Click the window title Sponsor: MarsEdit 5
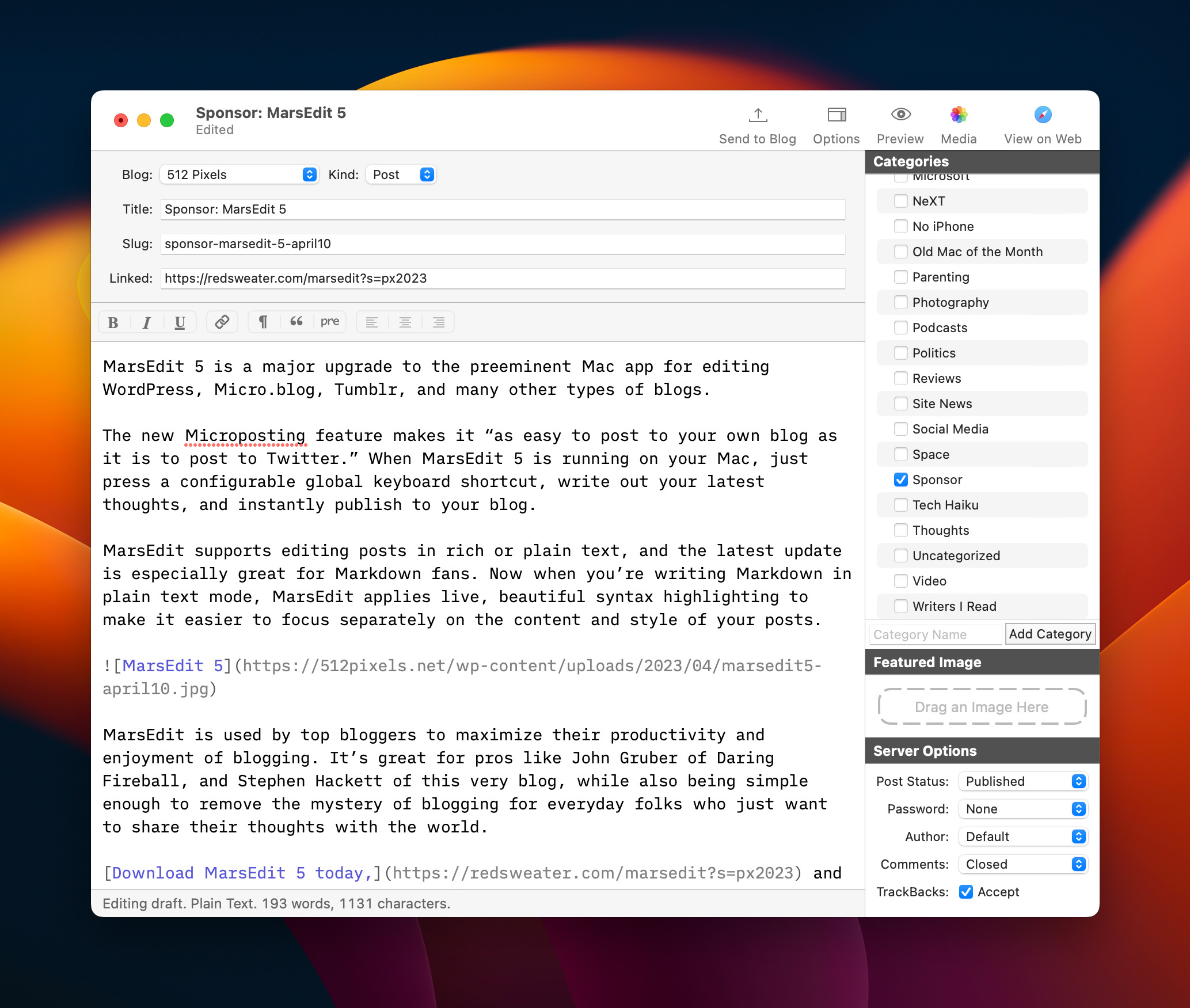This screenshot has height=1008, width=1190. (271, 113)
